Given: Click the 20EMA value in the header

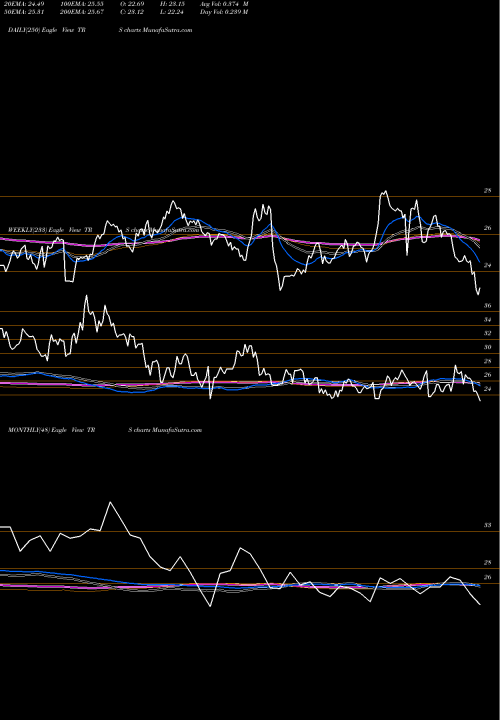Looking at the screenshot, I should coord(24,4).
